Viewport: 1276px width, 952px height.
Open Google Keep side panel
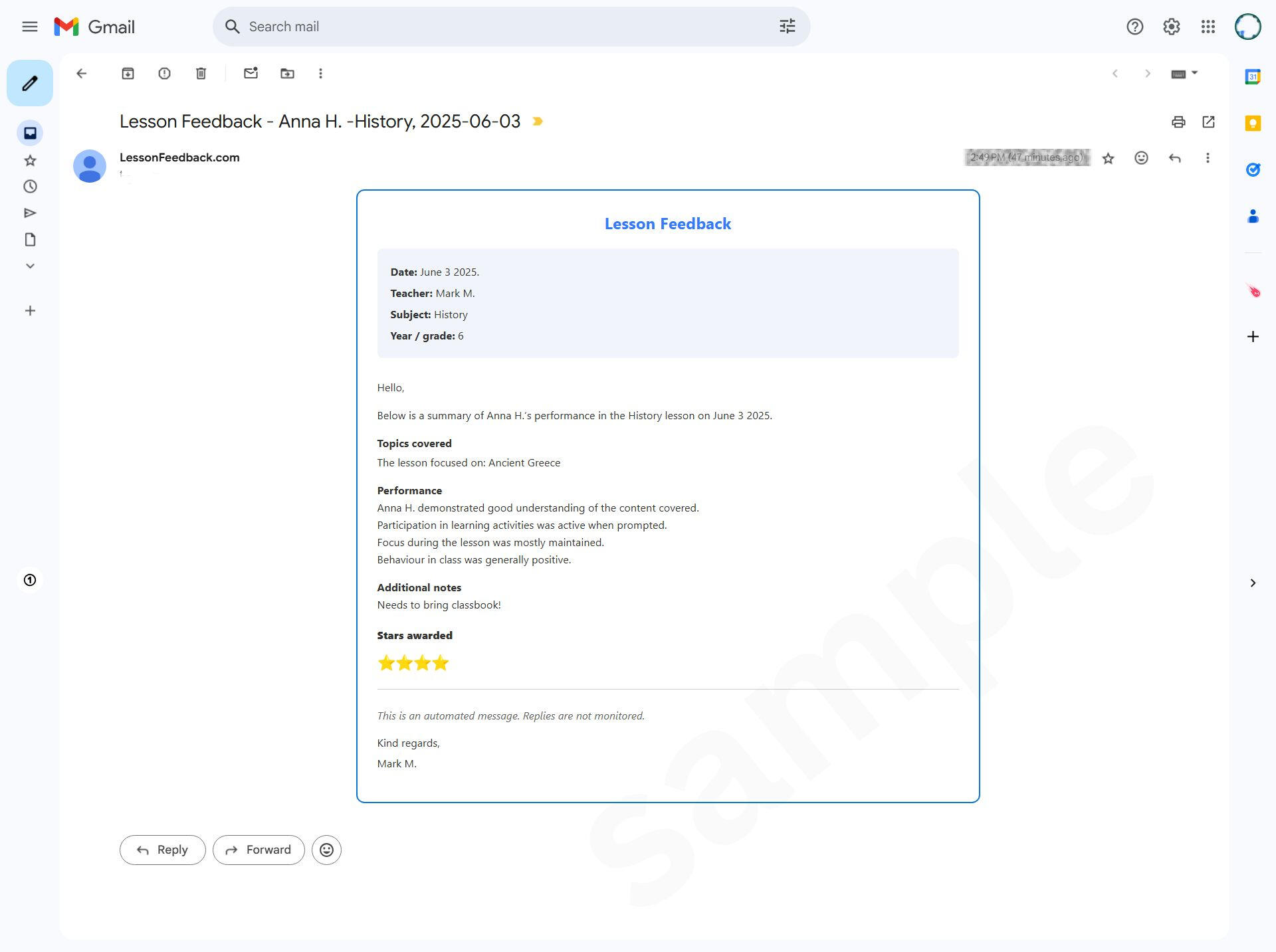[x=1253, y=123]
